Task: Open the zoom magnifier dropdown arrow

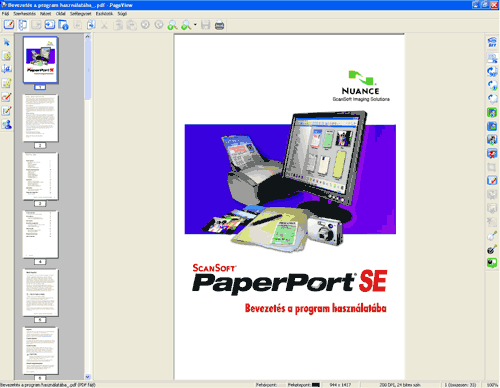Action: point(195,25)
